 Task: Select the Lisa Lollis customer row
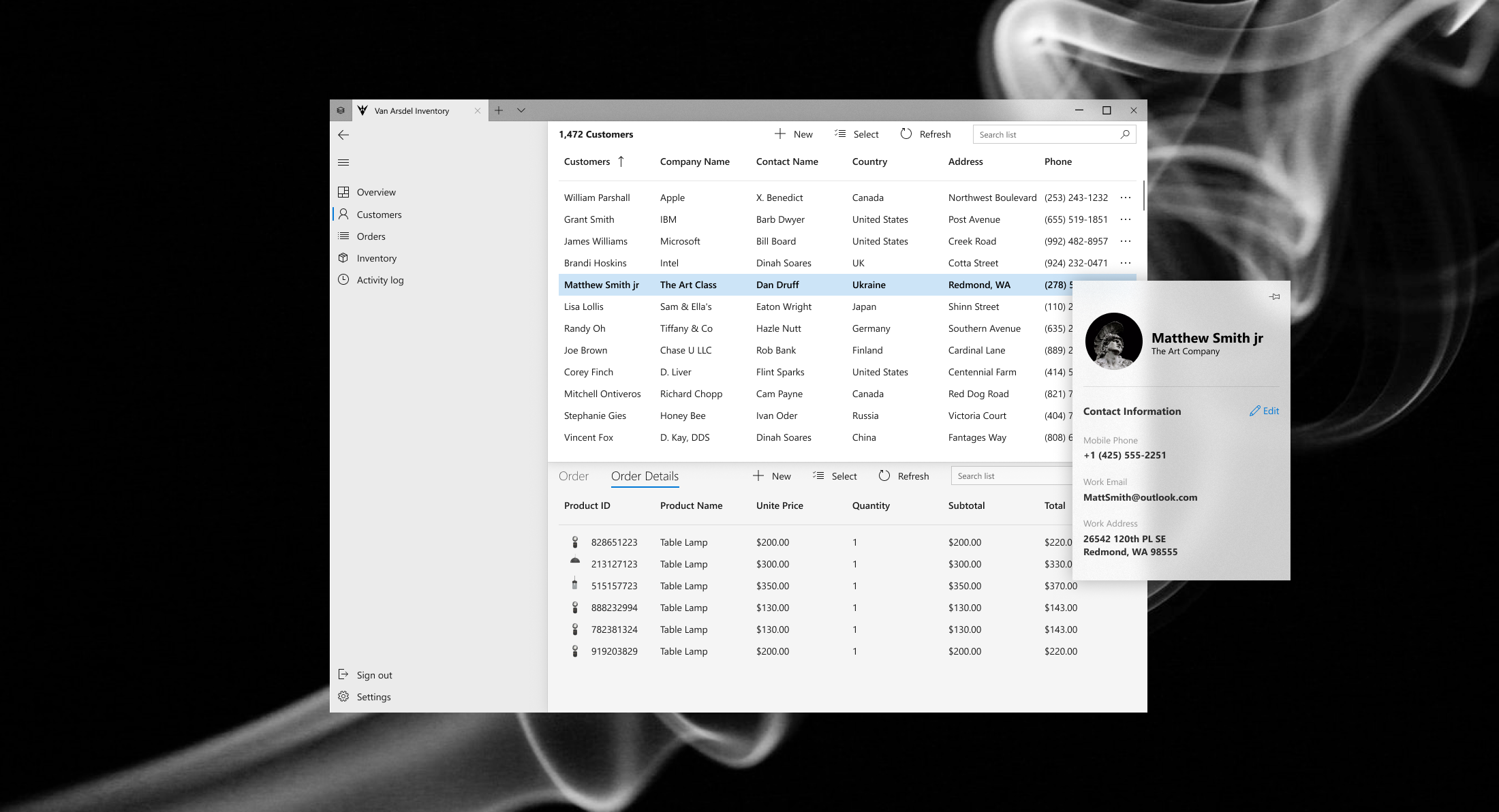pos(815,307)
